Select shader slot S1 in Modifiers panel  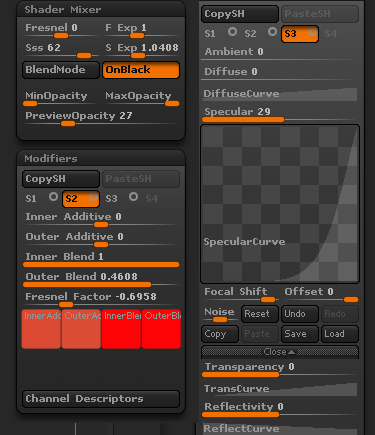(x=41, y=199)
